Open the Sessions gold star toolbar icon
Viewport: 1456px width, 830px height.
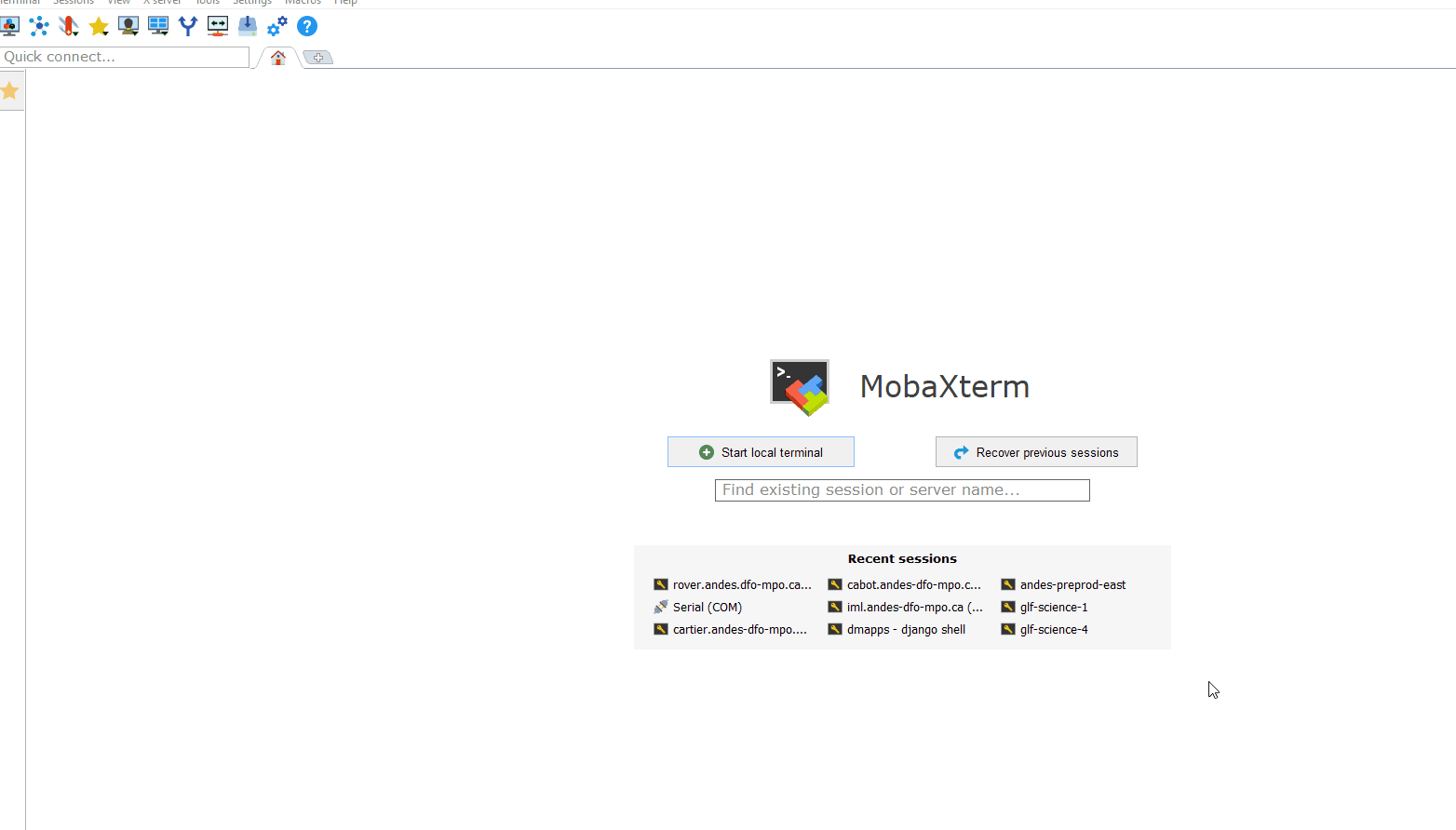click(x=99, y=26)
